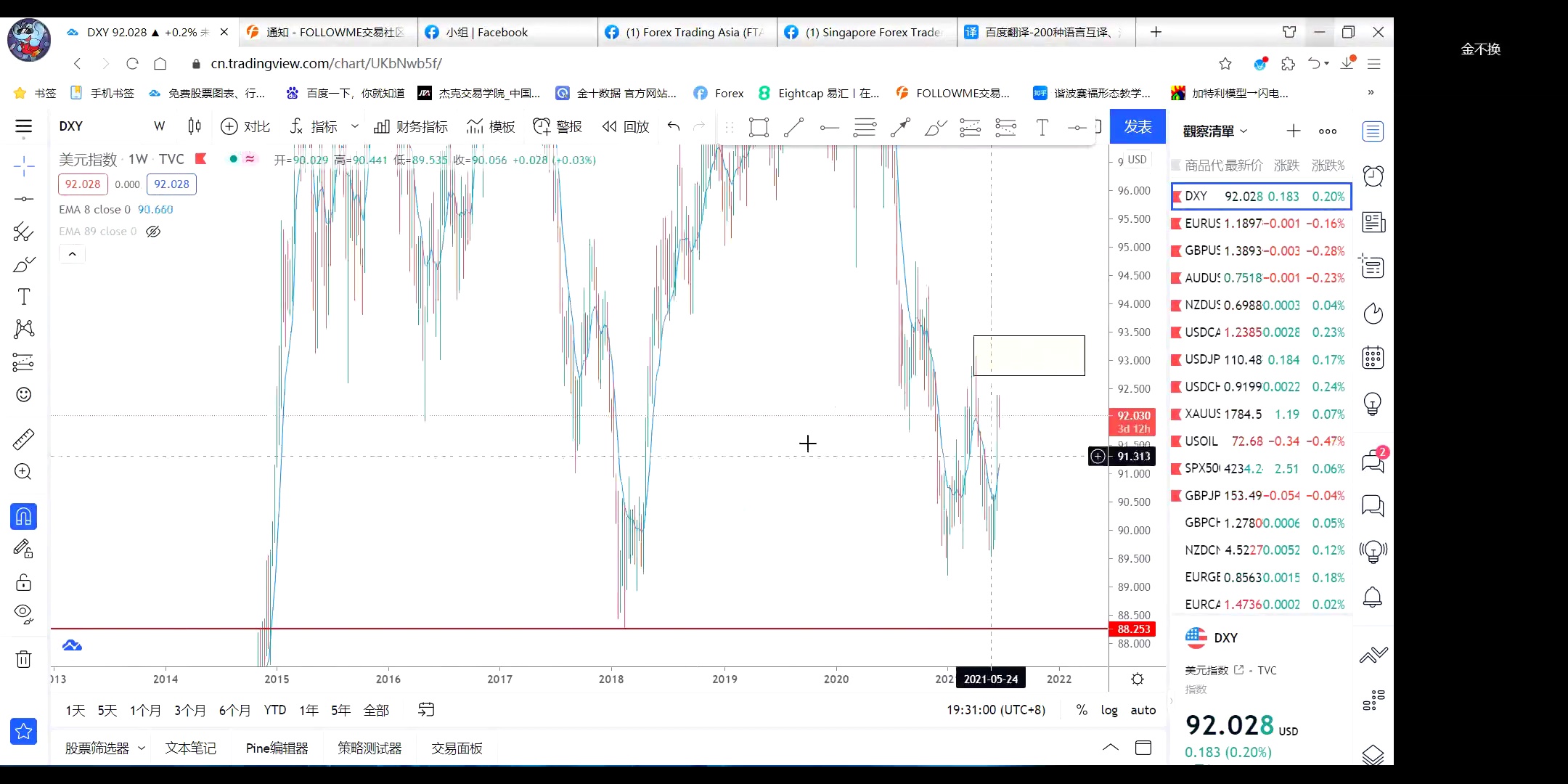Click the trash remove drawings icon
This screenshot has height=784, width=1568.
[x=23, y=659]
